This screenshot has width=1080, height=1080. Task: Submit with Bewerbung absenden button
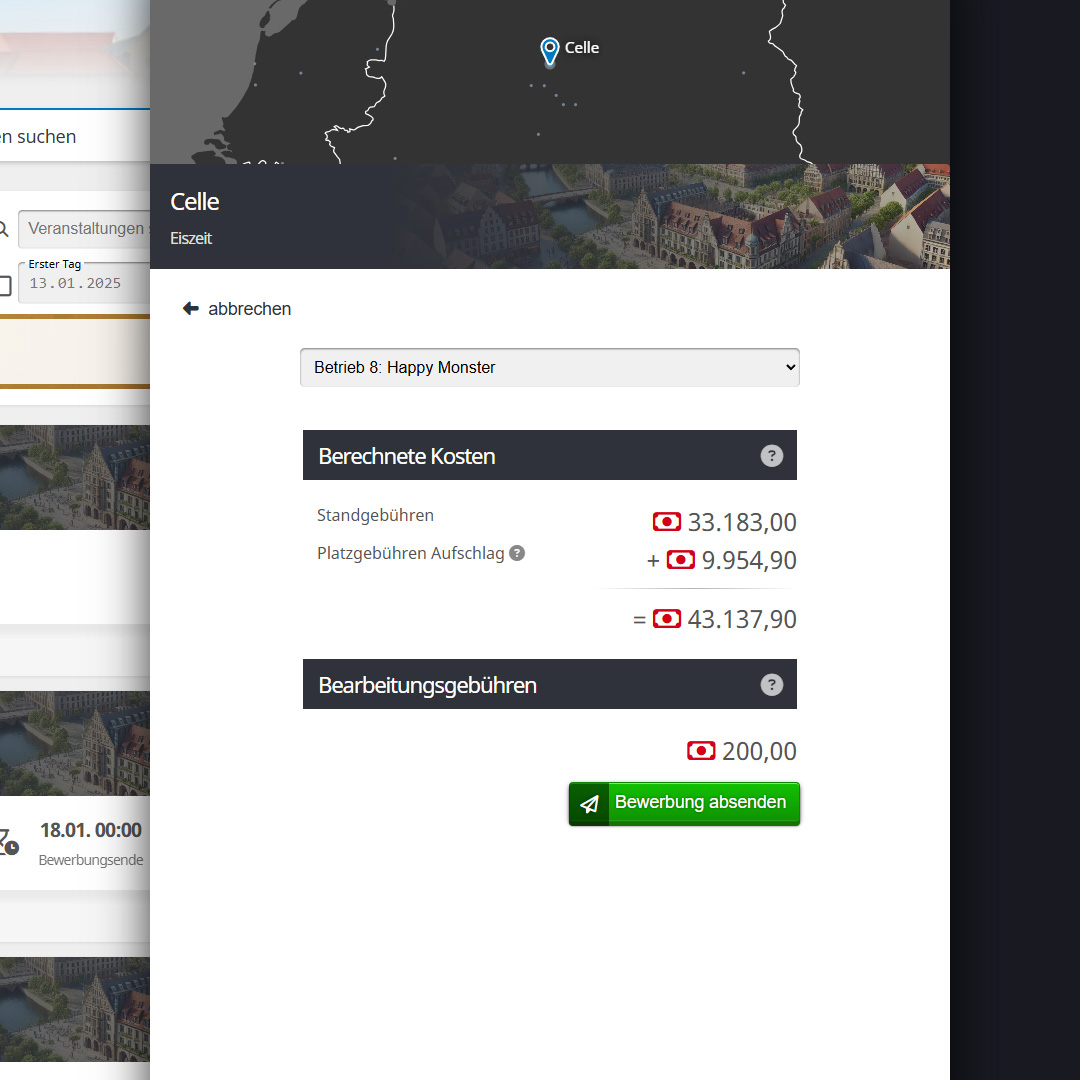click(684, 804)
